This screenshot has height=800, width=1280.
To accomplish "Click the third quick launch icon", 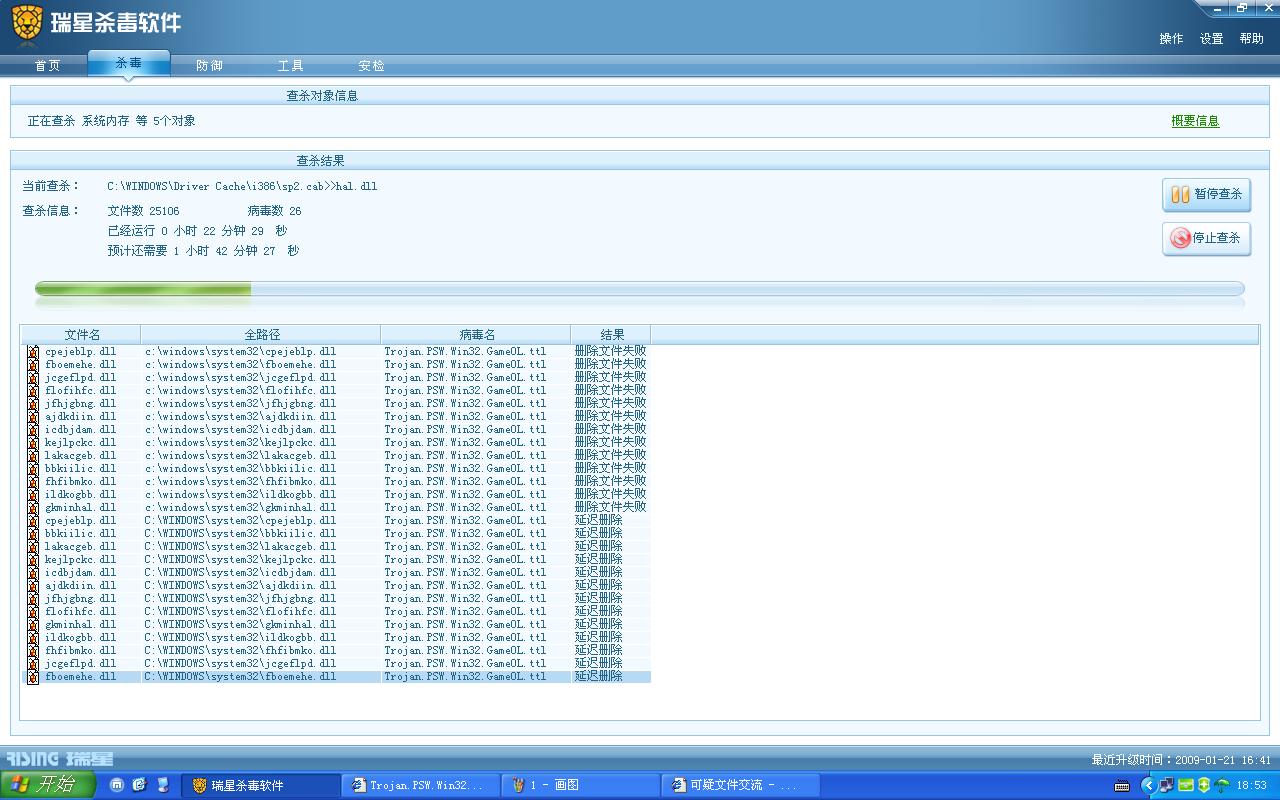I will [163, 785].
